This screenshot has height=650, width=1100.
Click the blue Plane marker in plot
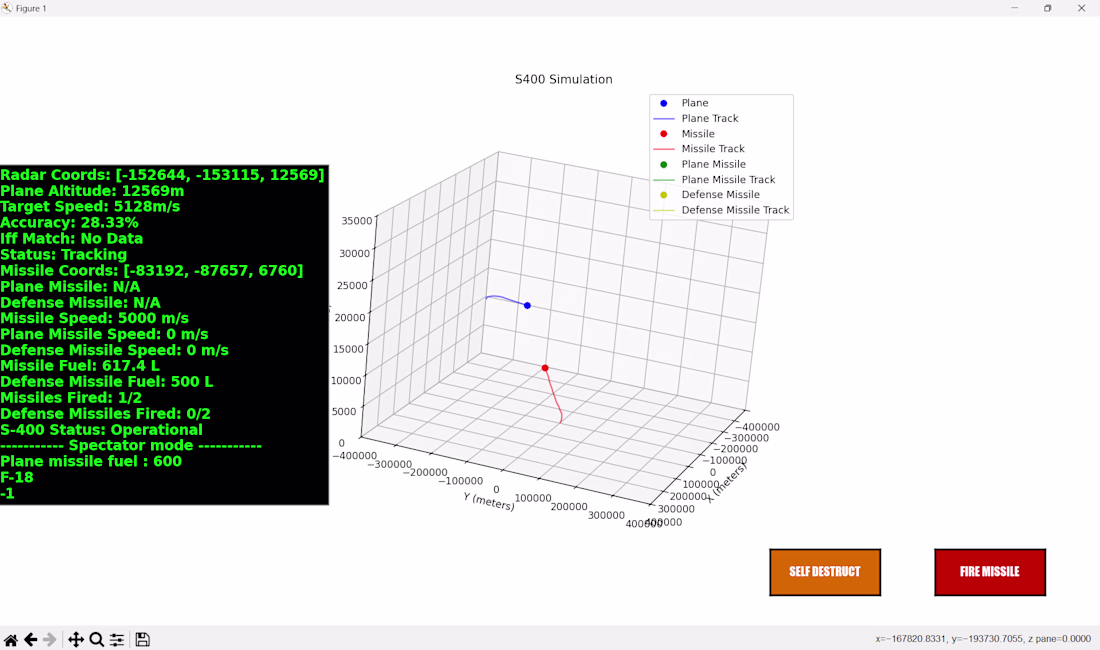(528, 306)
